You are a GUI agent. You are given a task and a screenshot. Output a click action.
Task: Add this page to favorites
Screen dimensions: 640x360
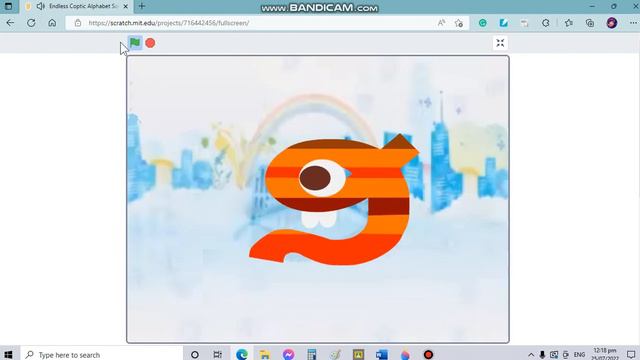(x=459, y=23)
